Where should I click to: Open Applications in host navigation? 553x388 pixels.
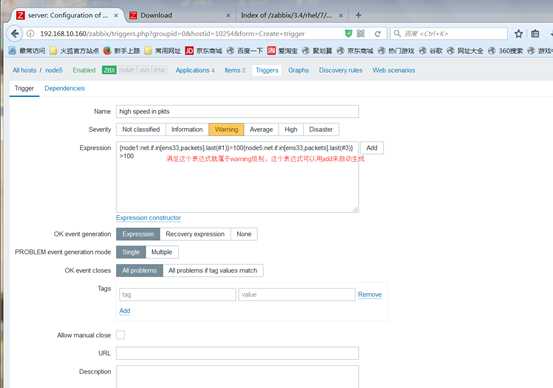(195, 70)
